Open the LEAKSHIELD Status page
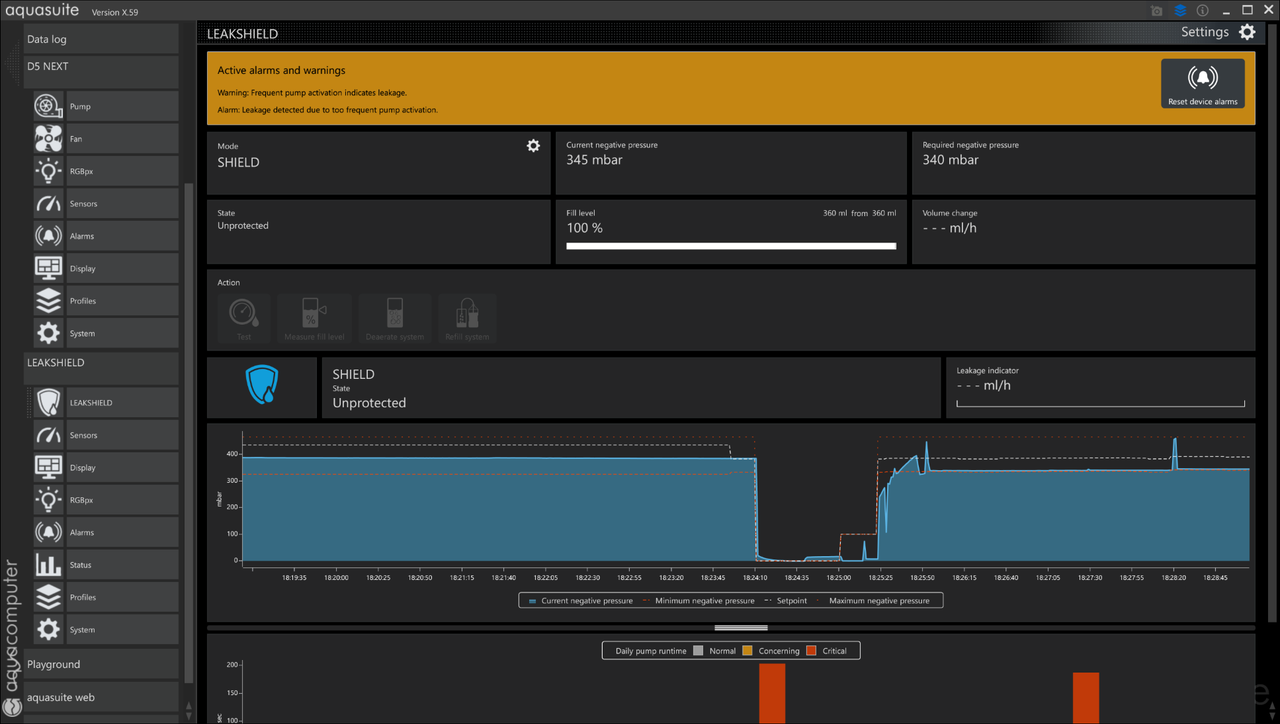This screenshot has height=724, width=1280. click(105, 565)
